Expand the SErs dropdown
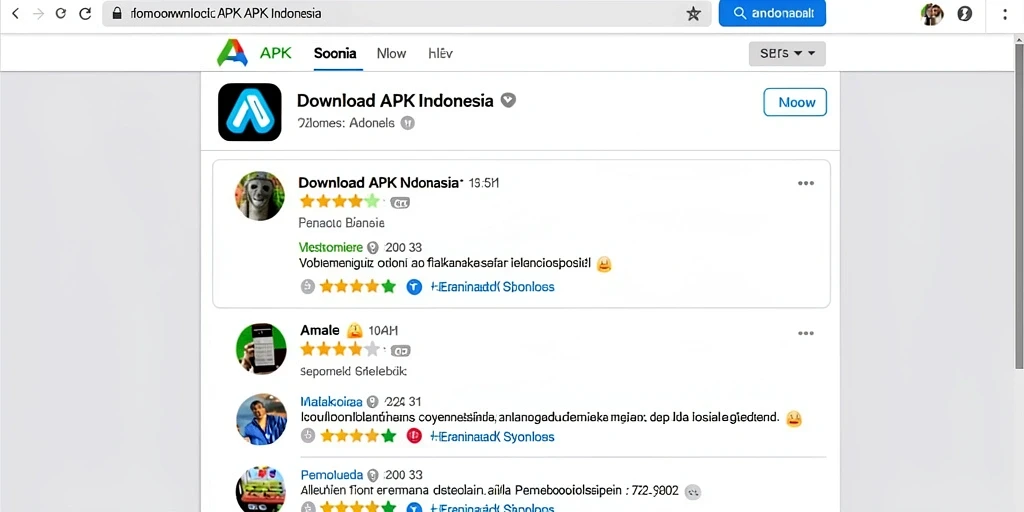 point(787,54)
